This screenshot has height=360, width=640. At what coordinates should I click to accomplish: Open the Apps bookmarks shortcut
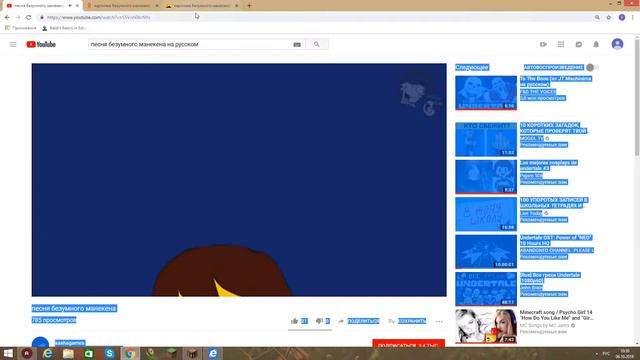tap(20, 28)
